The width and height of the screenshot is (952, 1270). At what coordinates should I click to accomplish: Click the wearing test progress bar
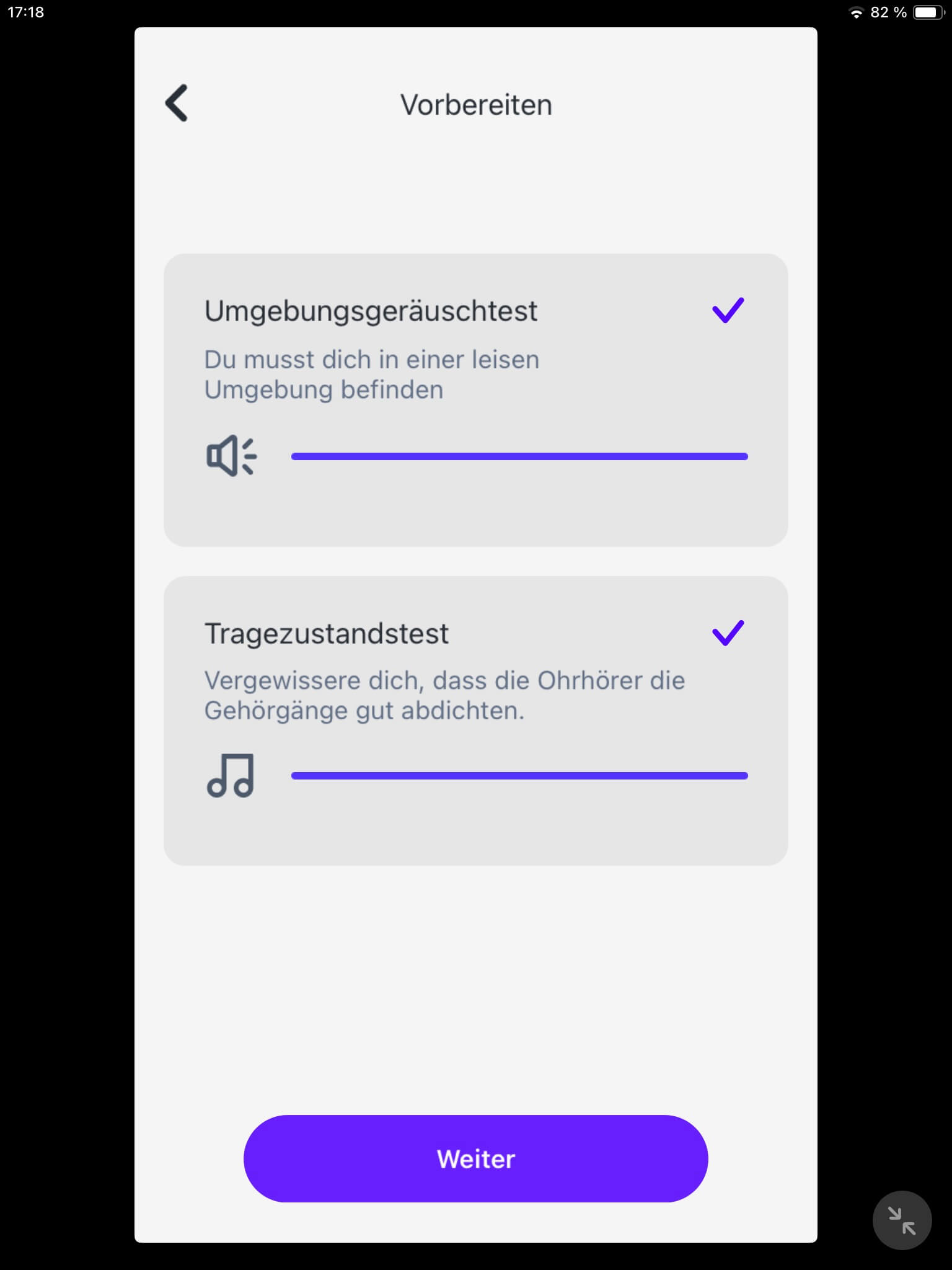pos(519,776)
